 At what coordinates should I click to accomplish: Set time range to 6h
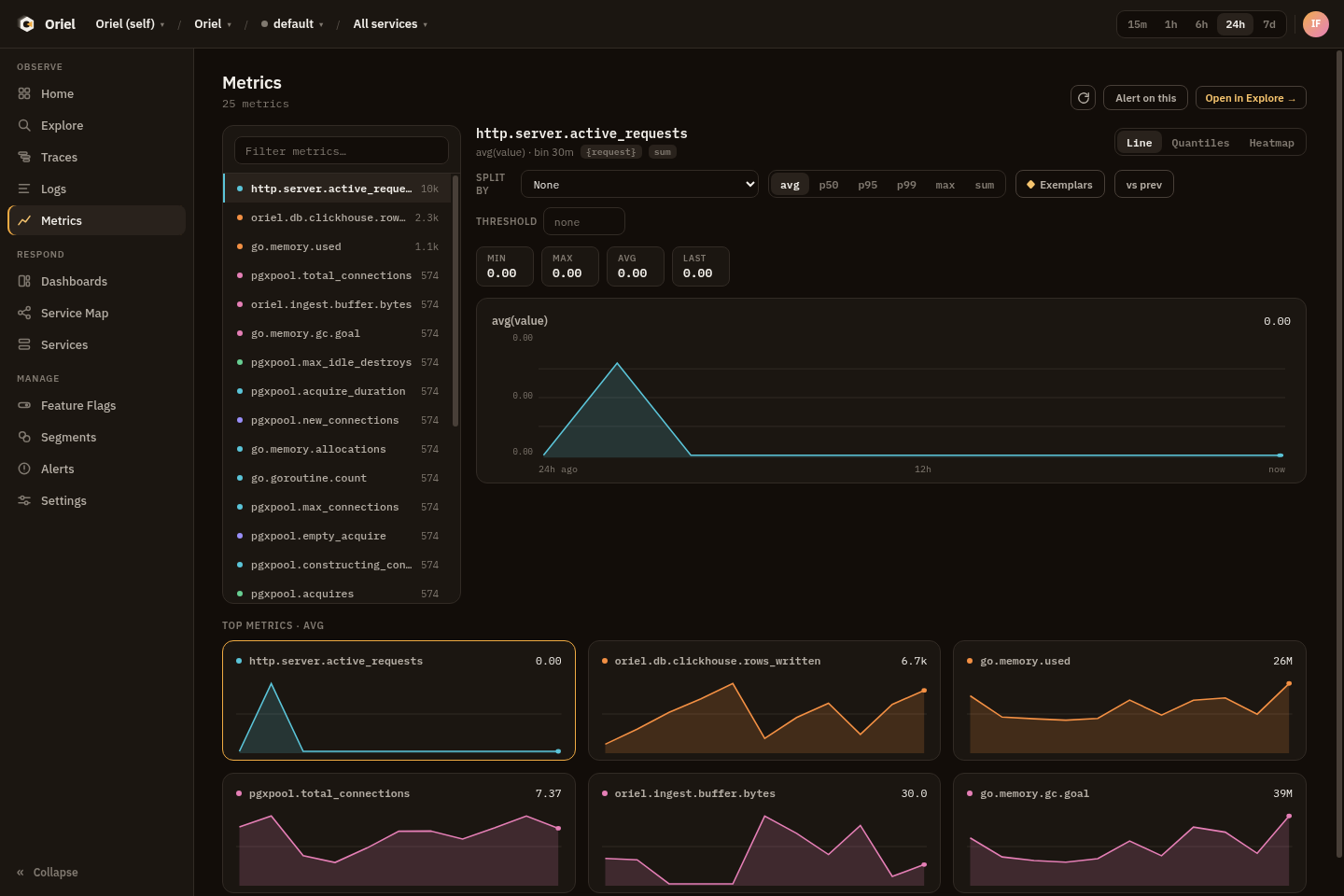click(1201, 24)
